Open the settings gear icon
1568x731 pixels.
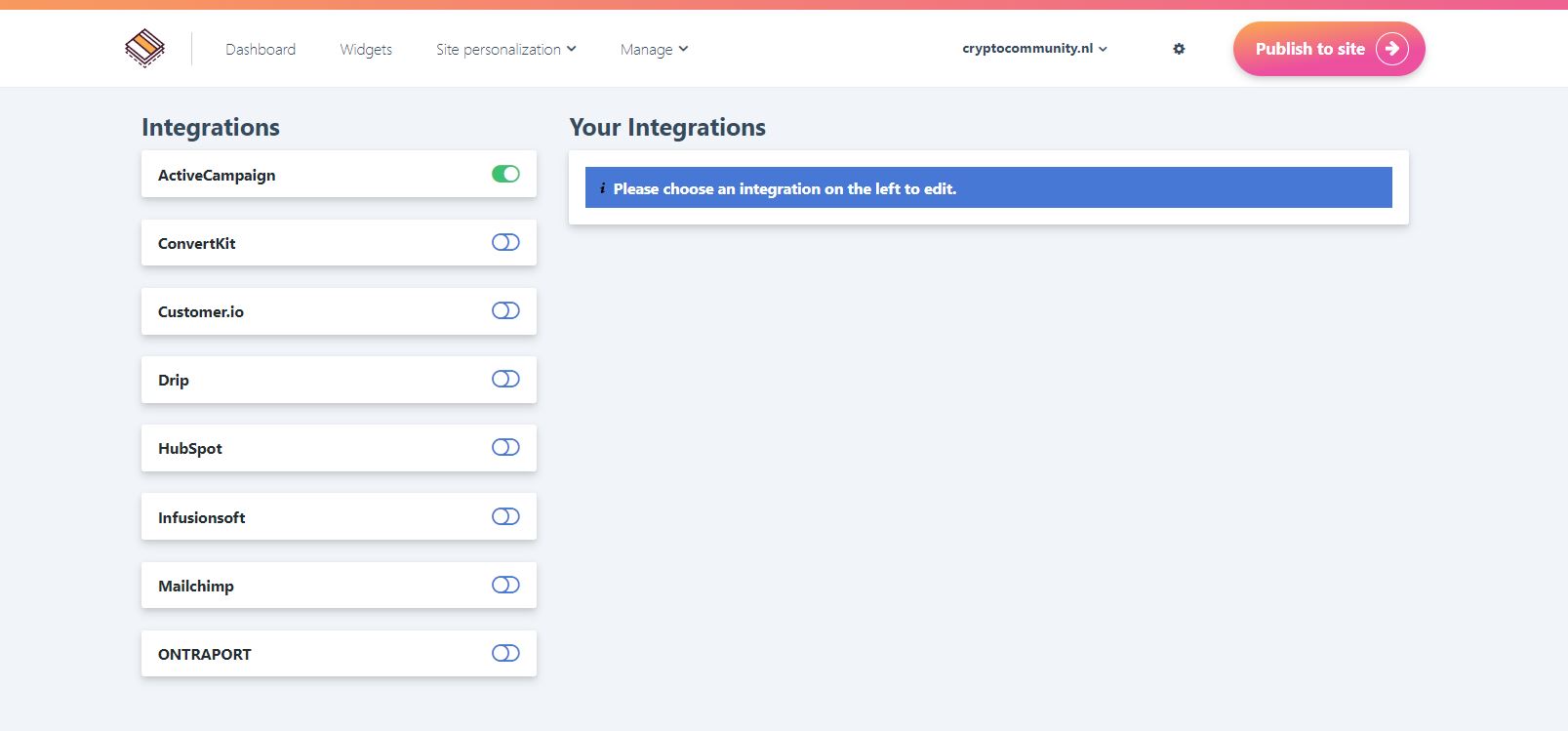pos(1179,49)
